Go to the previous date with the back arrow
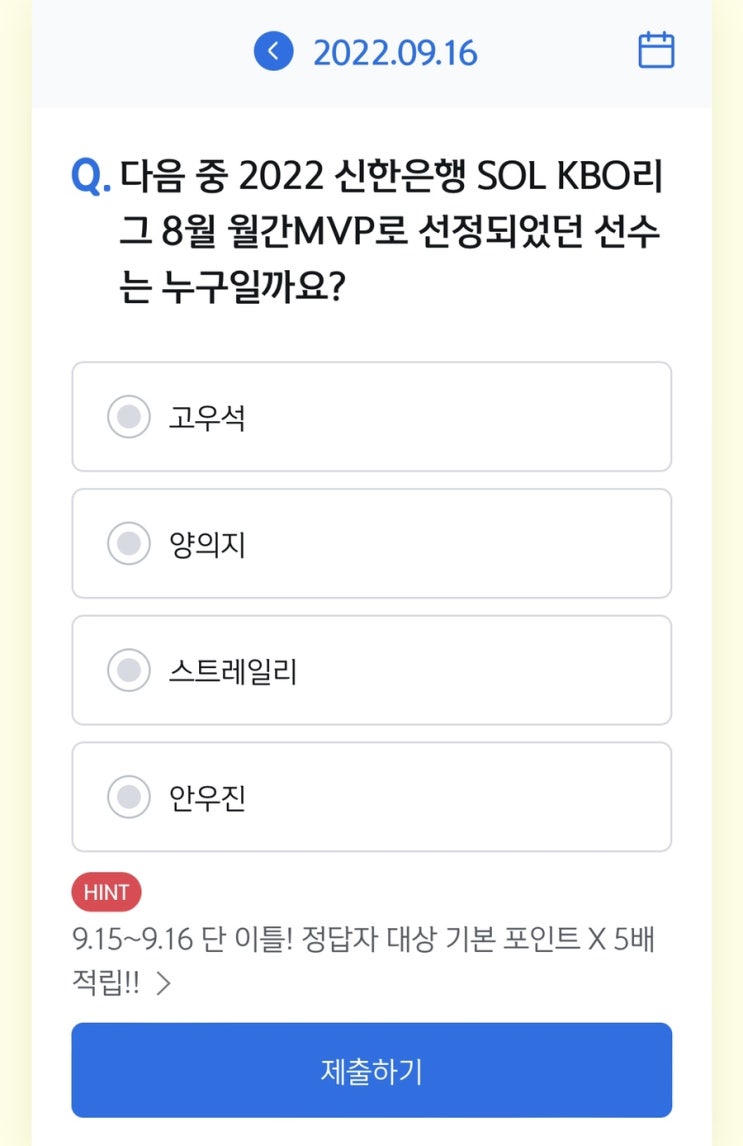The height and width of the screenshot is (1146, 743). click(273, 51)
